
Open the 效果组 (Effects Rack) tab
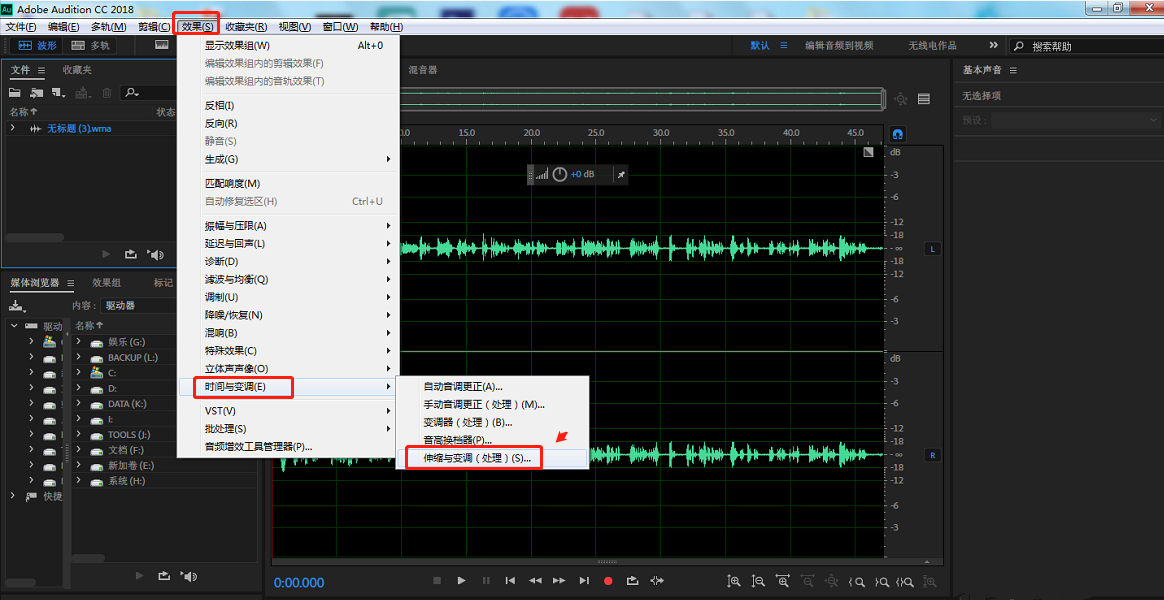[x=106, y=283]
